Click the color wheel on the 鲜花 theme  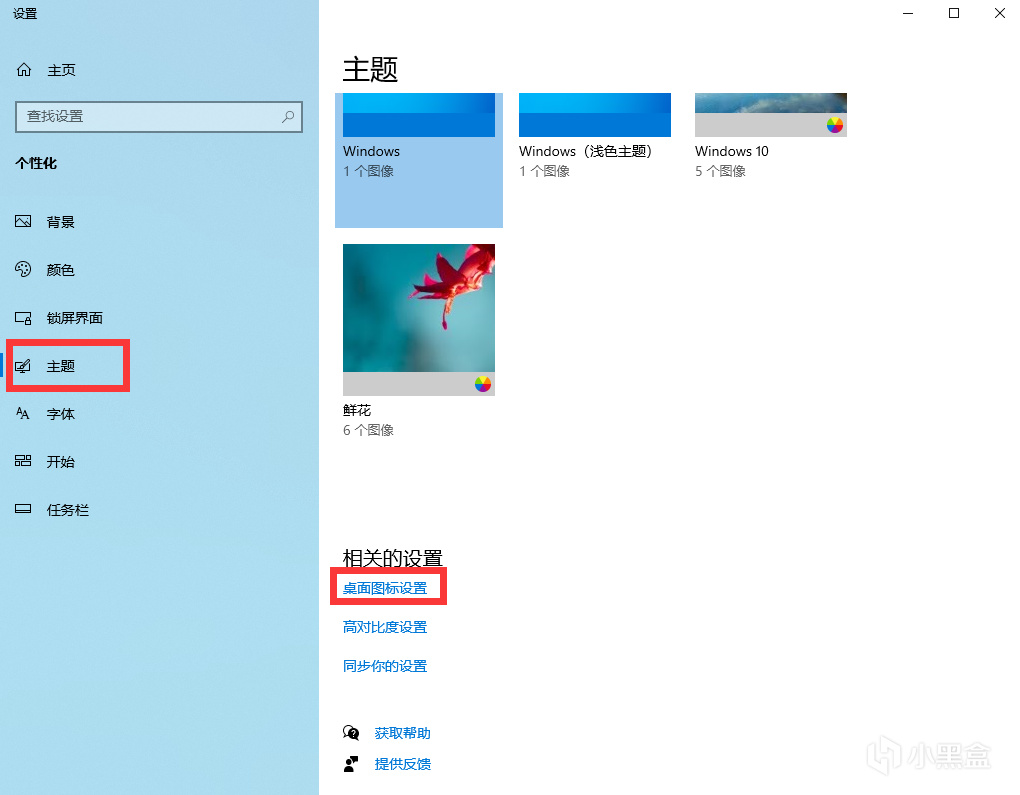click(483, 384)
